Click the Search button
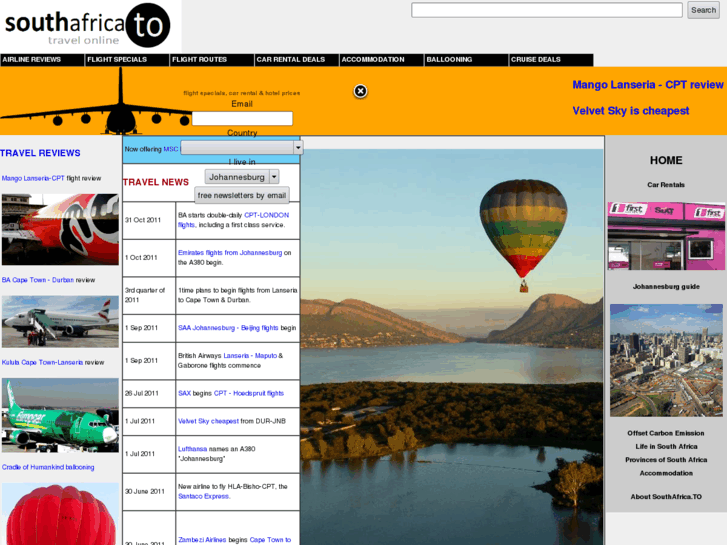 pyautogui.click(x=703, y=10)
